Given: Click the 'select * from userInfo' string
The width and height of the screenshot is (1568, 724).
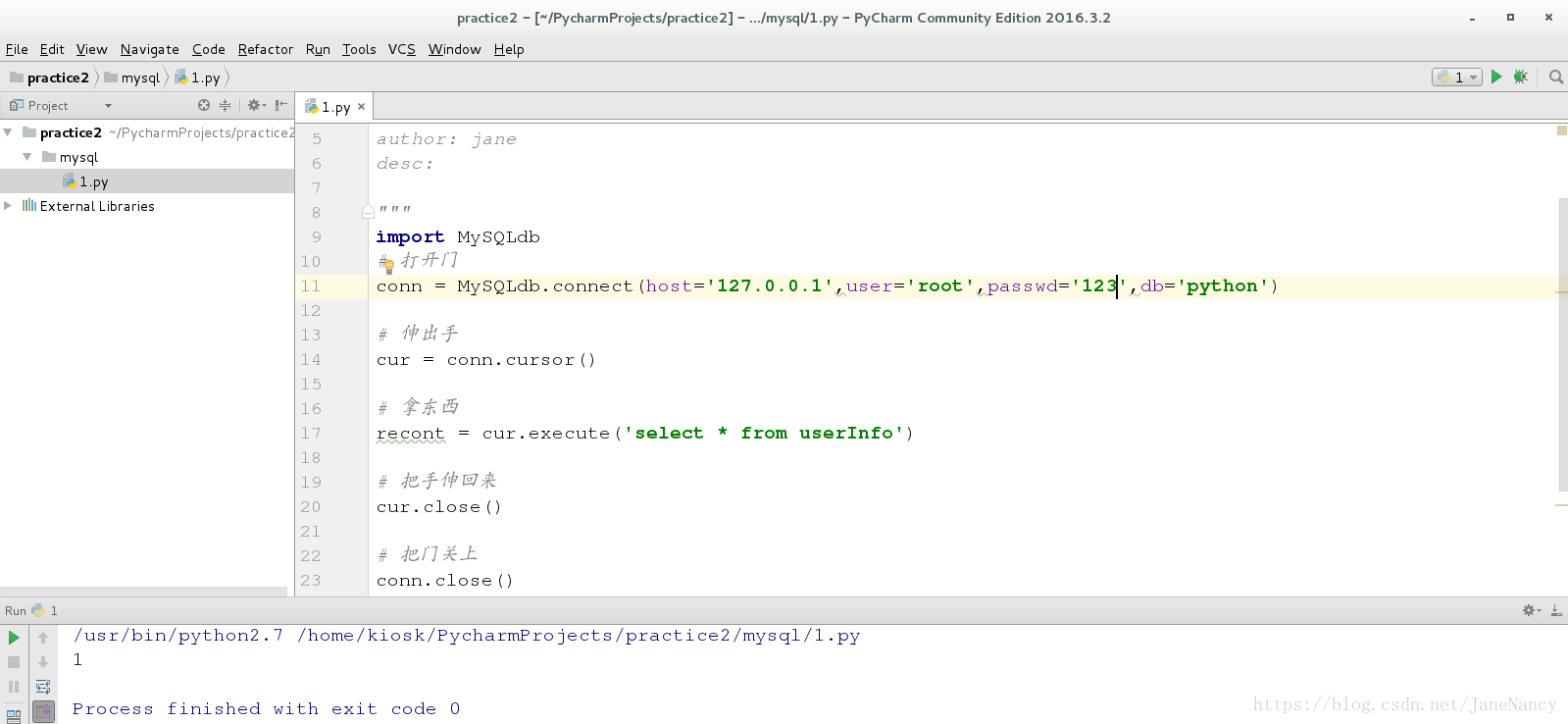Looking at the screenshot, I should (764, 433).
